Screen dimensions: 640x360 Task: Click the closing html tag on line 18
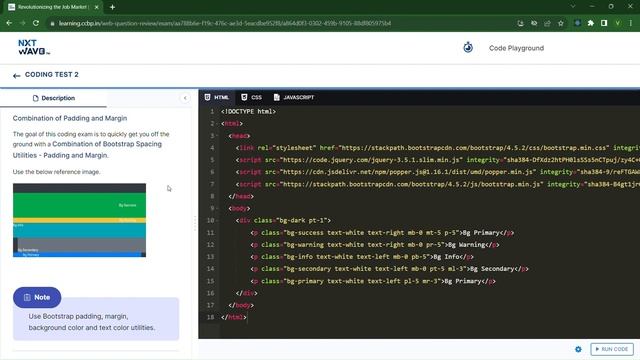(233, 317)
